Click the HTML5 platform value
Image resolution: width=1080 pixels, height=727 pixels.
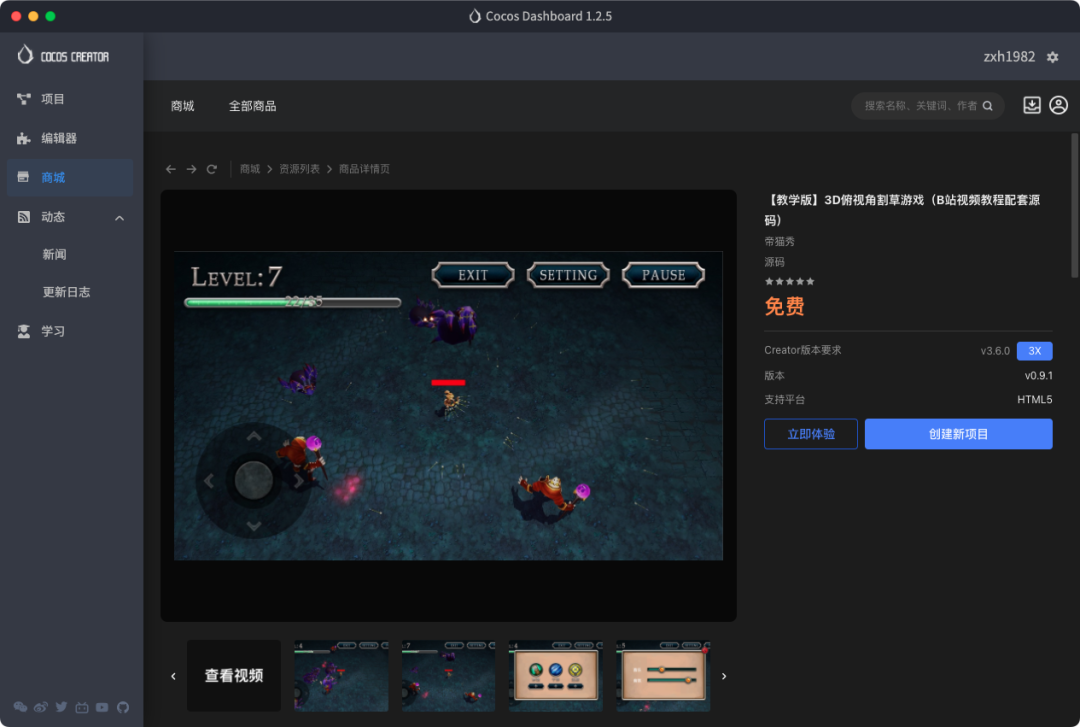pos(1035,400)
